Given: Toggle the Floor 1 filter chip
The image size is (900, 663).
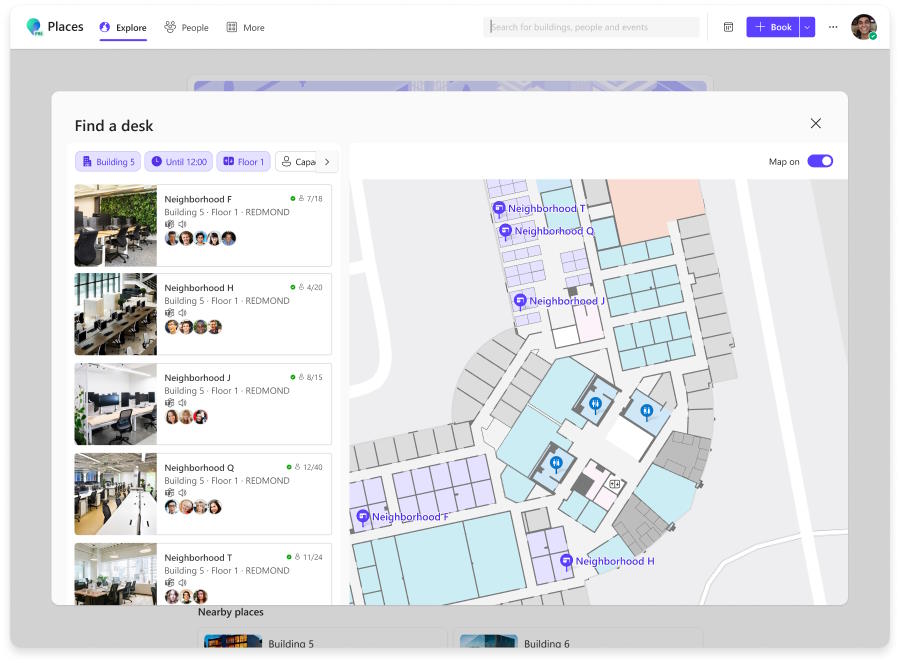Looking at the screenshot, I should 243,162.
